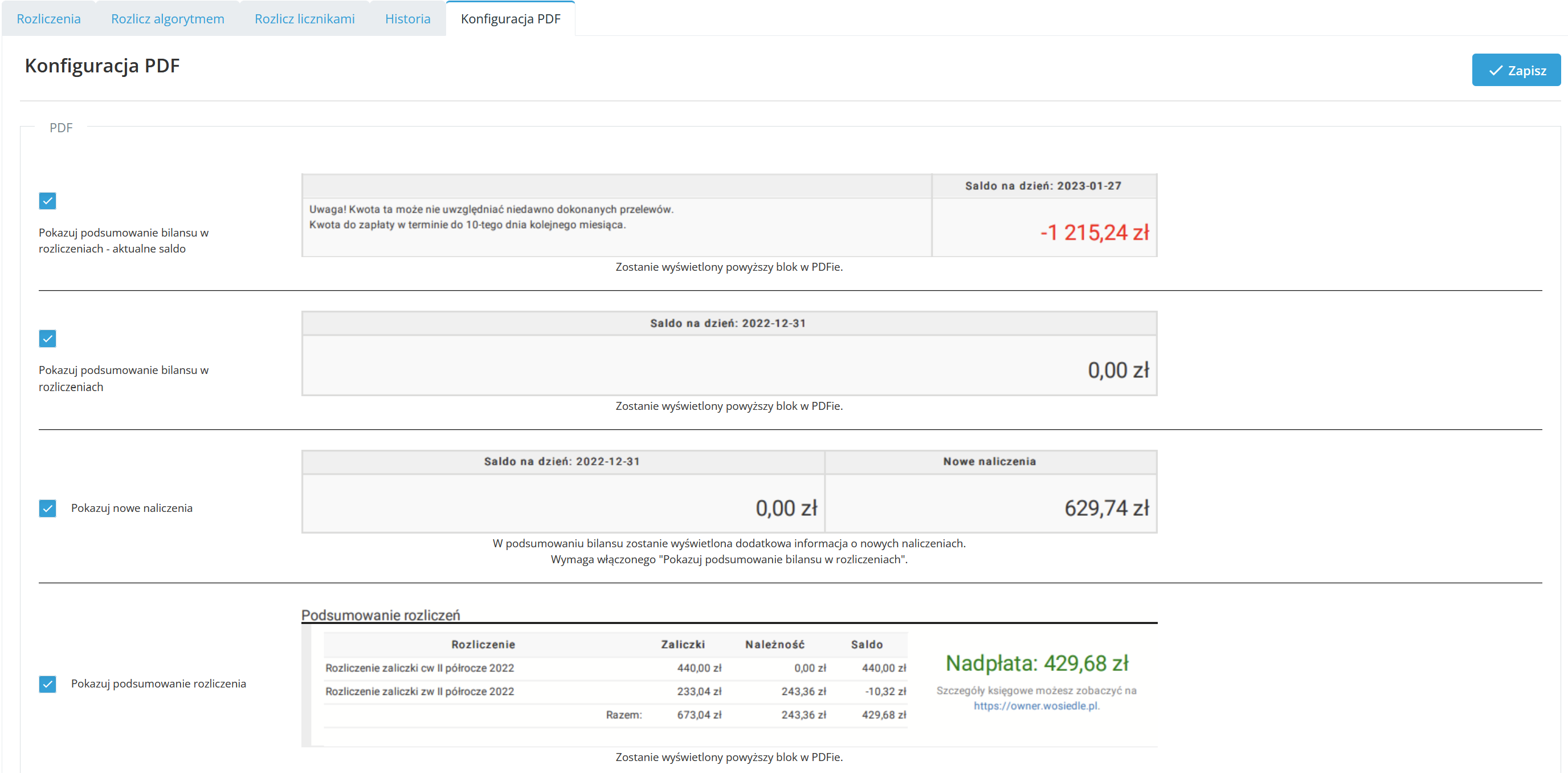Switch to Rozlicz algorytmem tab
Viewport: 1568px width, 773px height.
168,19
